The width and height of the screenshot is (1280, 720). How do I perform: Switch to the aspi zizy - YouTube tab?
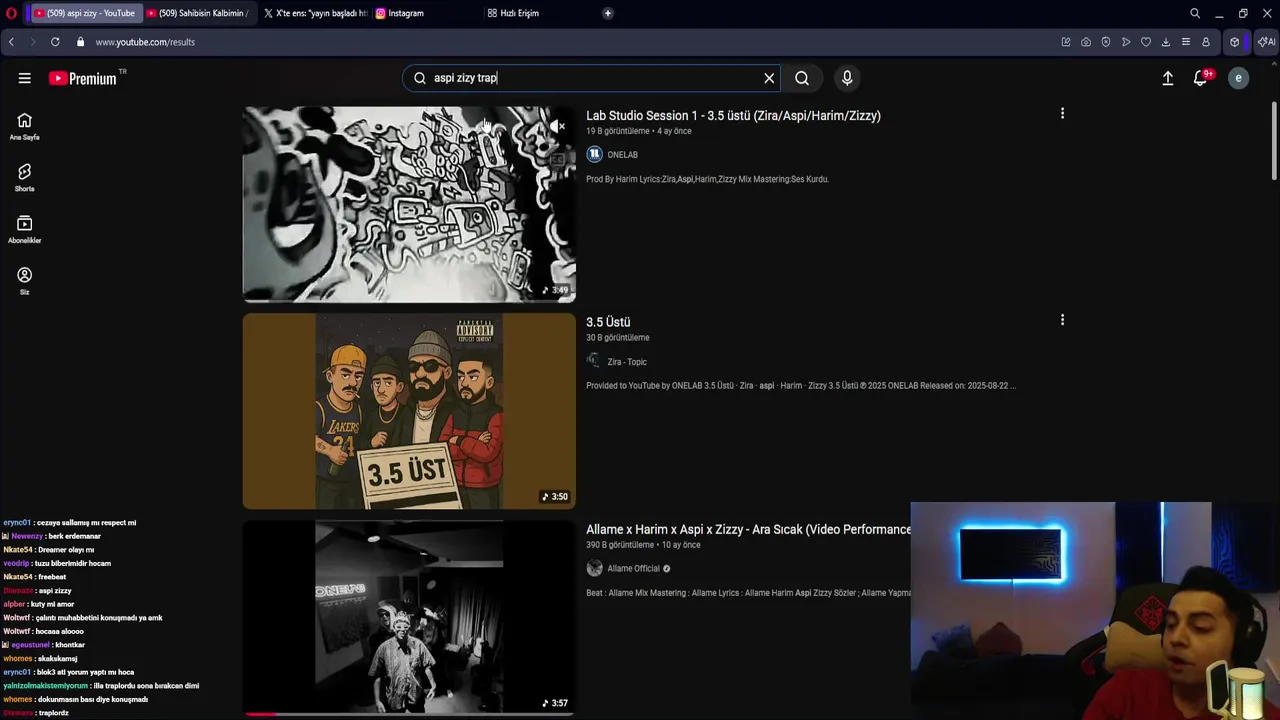click(84, 13)
